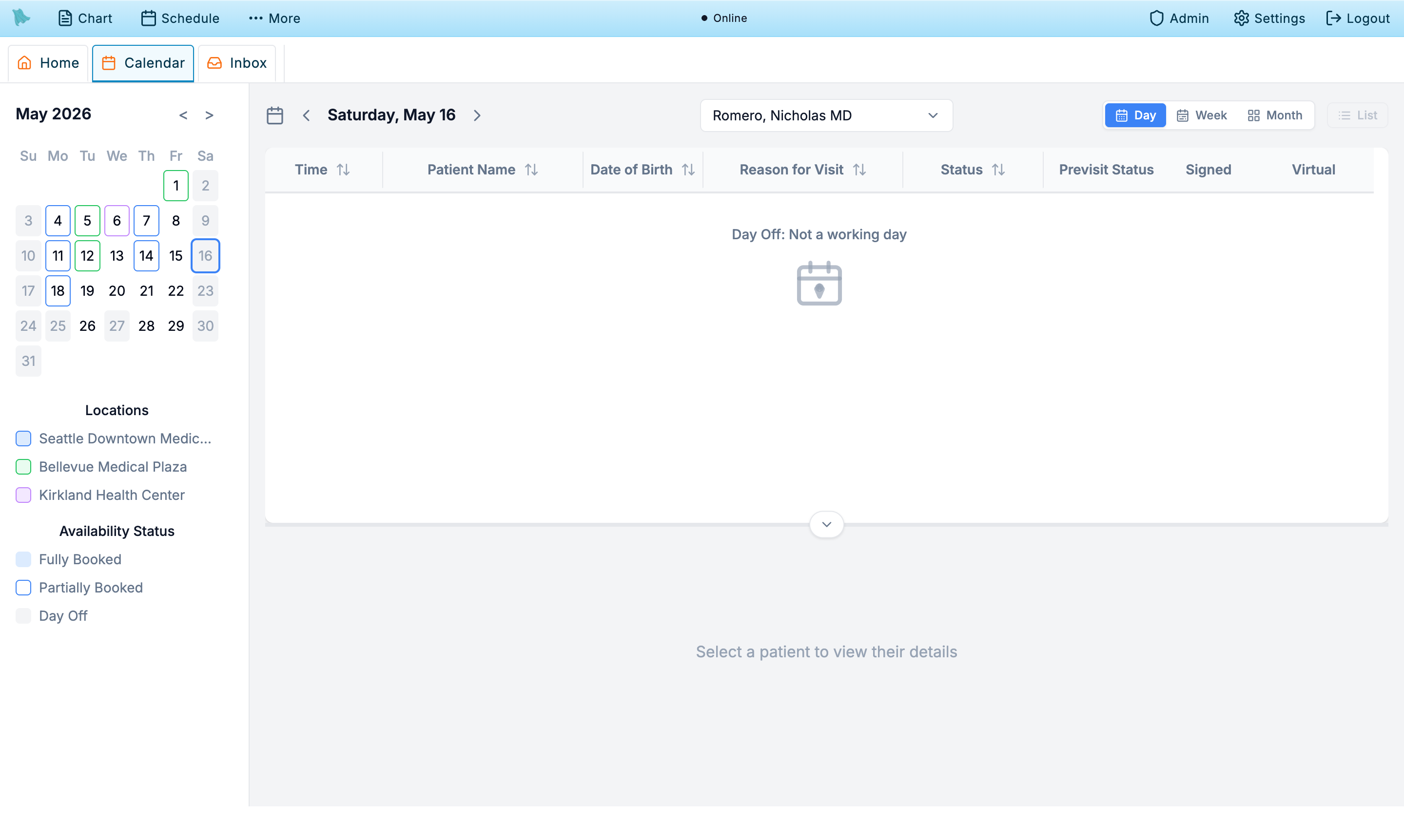Go to previous month in mini calendar

coord(183,115)
